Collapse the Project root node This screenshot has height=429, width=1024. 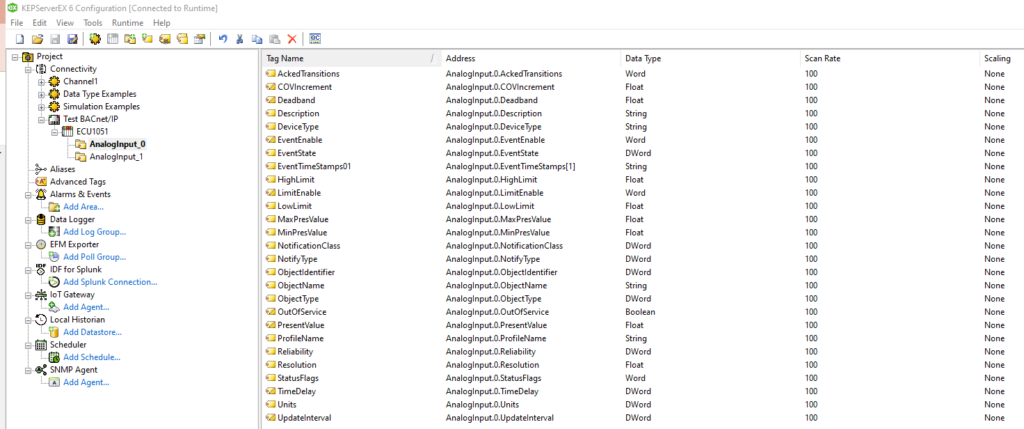tap(16, 57)
